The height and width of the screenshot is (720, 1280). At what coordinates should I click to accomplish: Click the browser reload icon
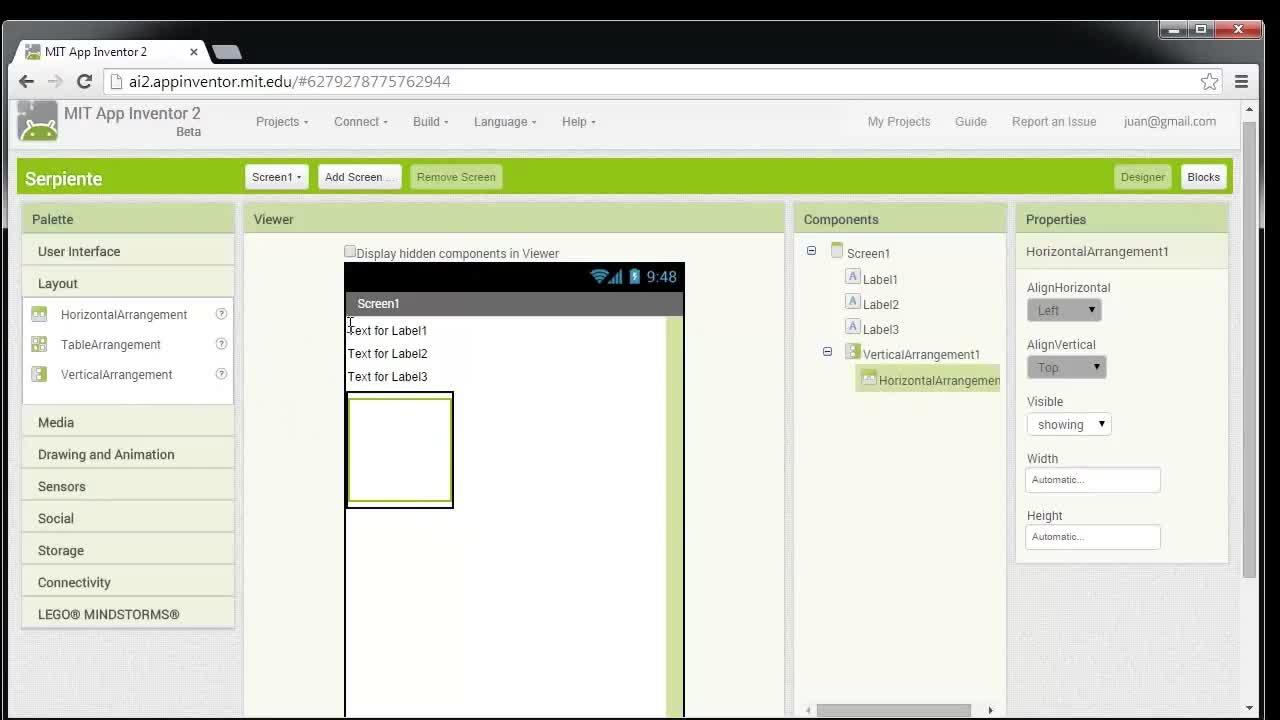84,81
